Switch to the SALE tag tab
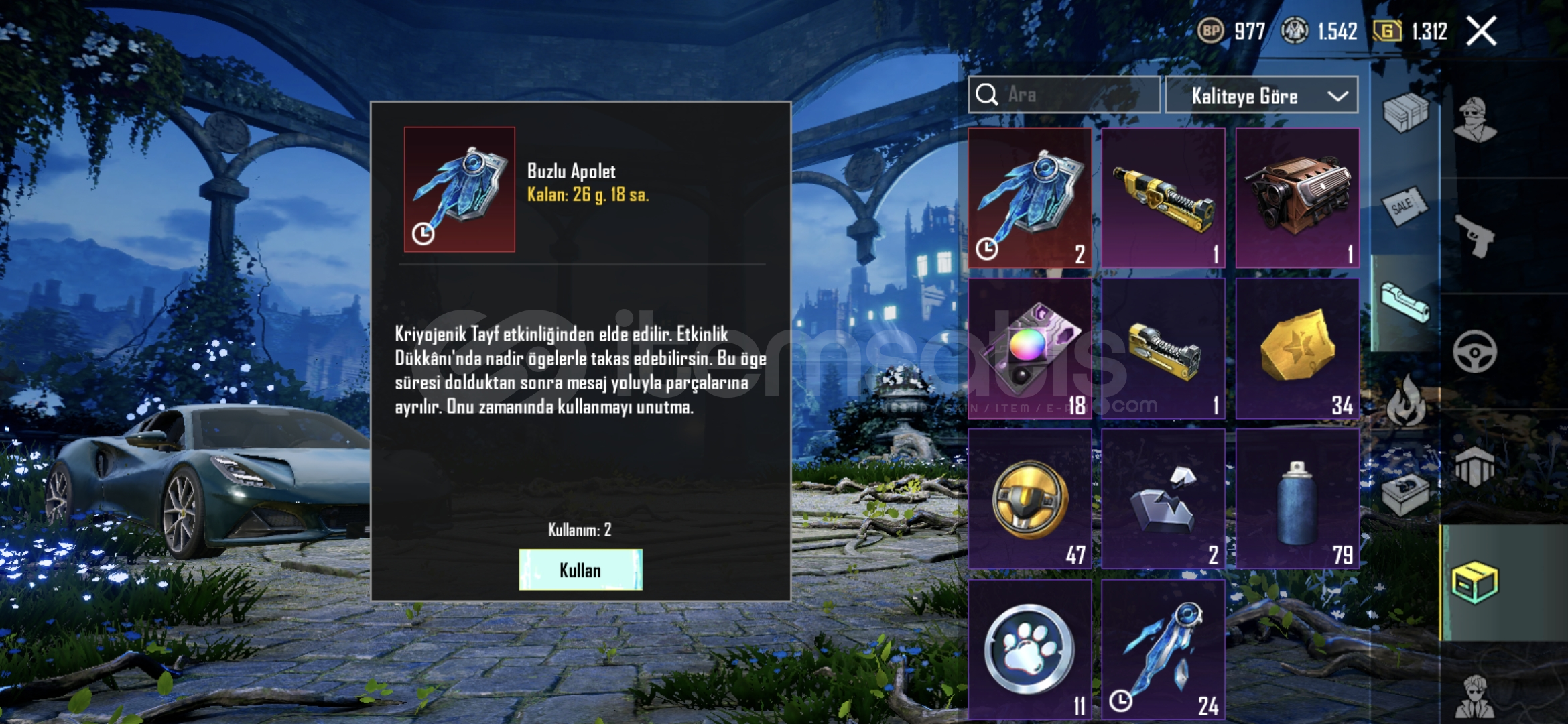The width and height of the screenshot is (1568, 724). pyautogui.click(x=1405, y=206)
